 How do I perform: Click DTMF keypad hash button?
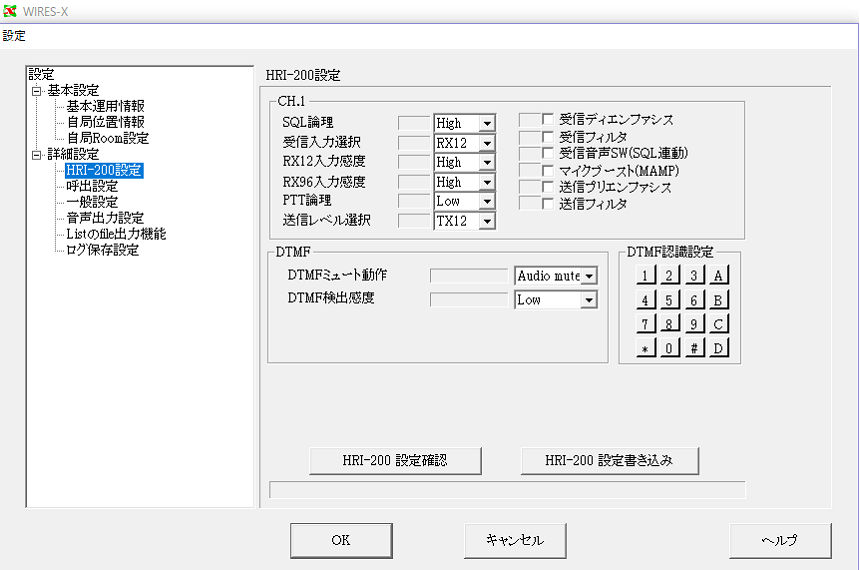694,348
